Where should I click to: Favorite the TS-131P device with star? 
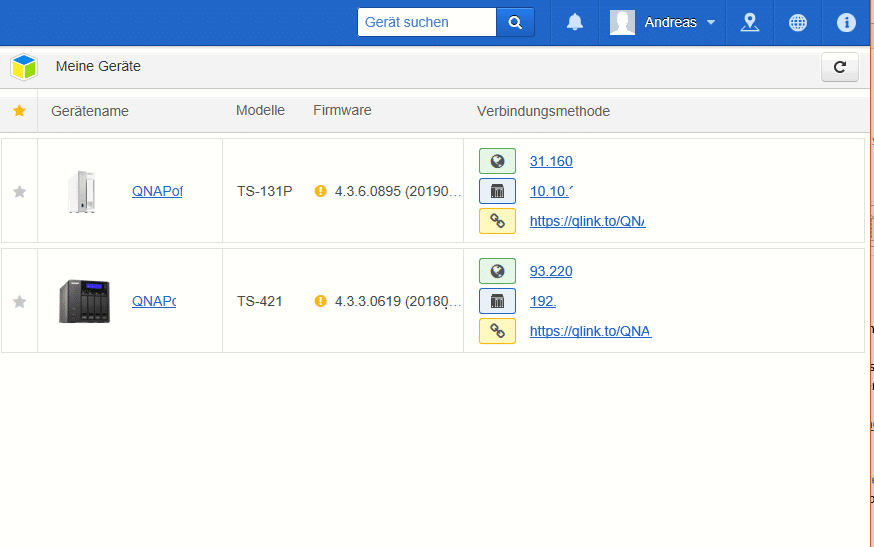pos(19,191)
